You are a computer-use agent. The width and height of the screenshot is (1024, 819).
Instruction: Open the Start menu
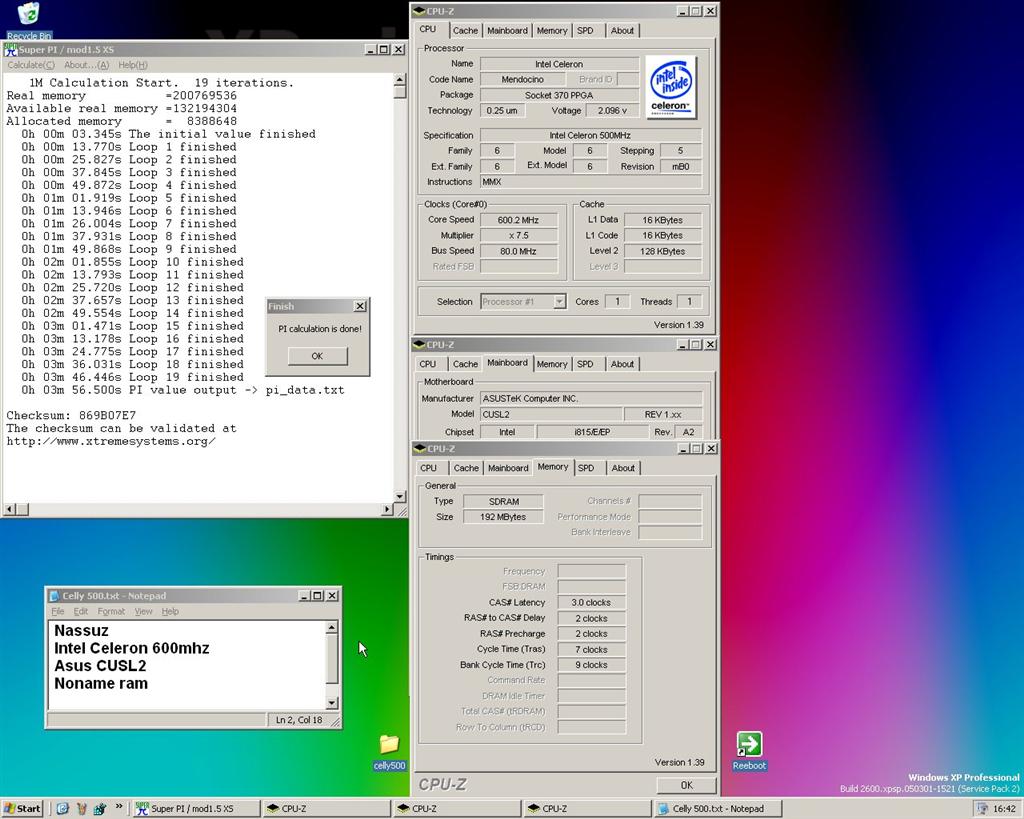(22, 809)
